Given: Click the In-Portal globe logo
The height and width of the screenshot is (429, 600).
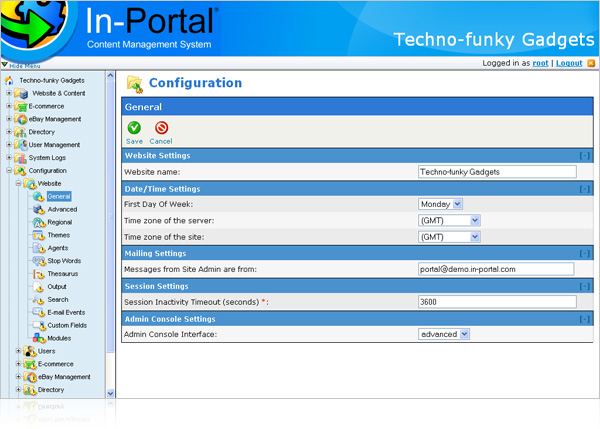Looking at the screenshot, I should (x=34, y=27).
